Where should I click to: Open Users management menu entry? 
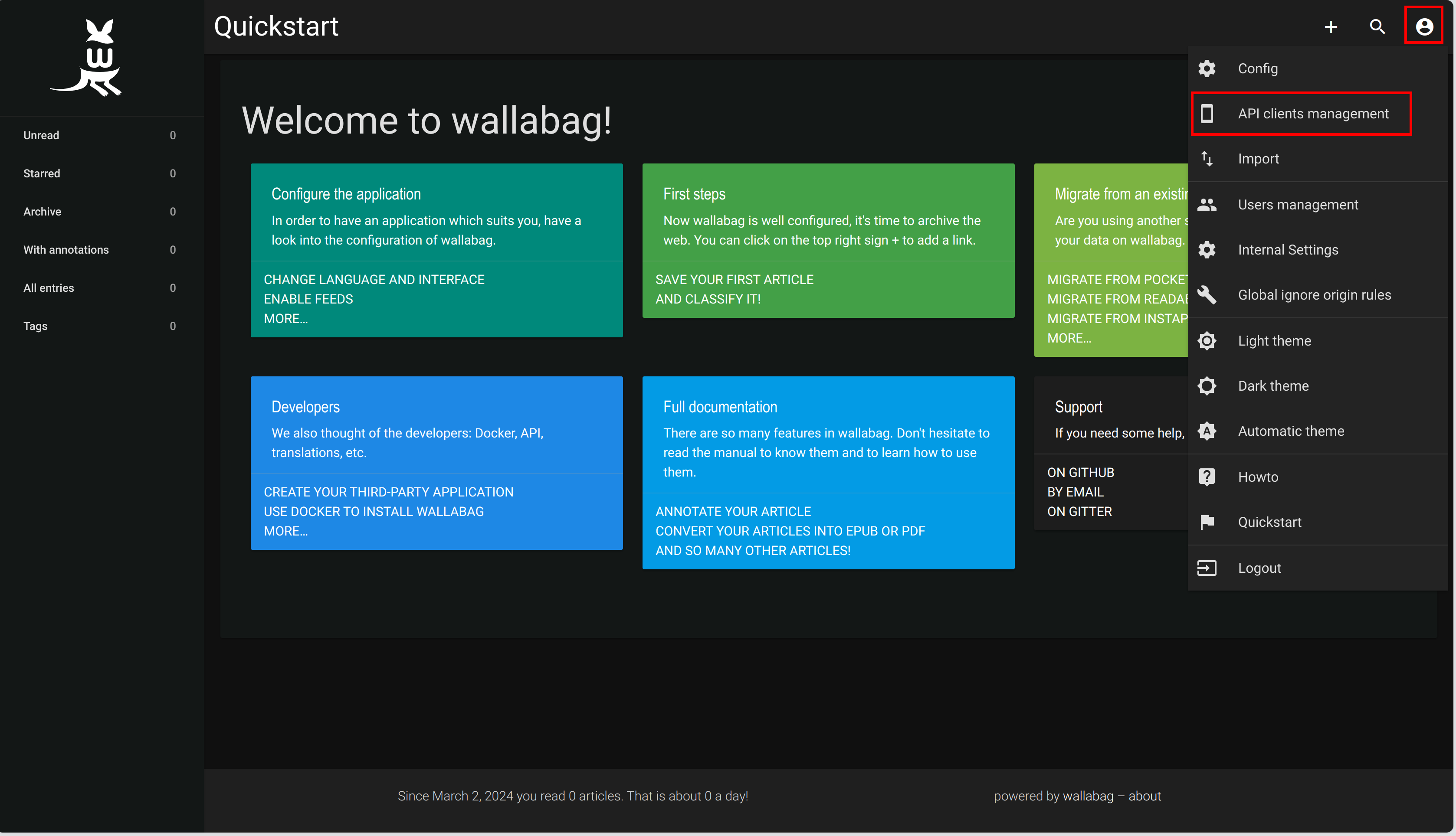(x=1318, y=204)
